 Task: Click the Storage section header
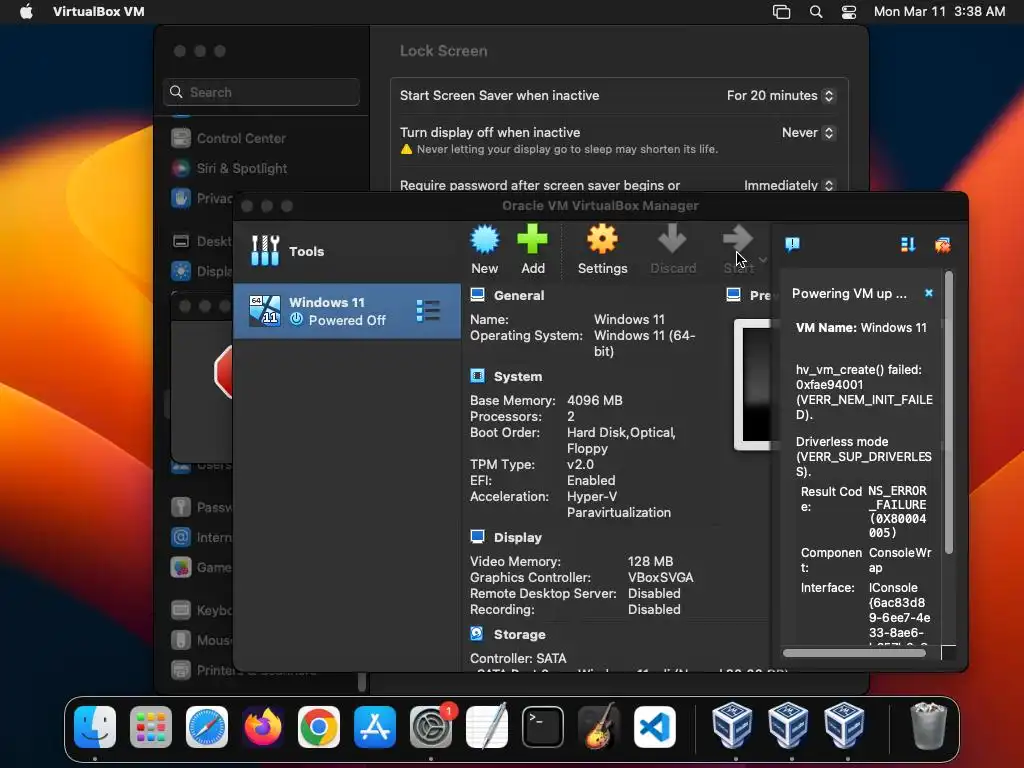pyautogui.click(x=519, y=634)
